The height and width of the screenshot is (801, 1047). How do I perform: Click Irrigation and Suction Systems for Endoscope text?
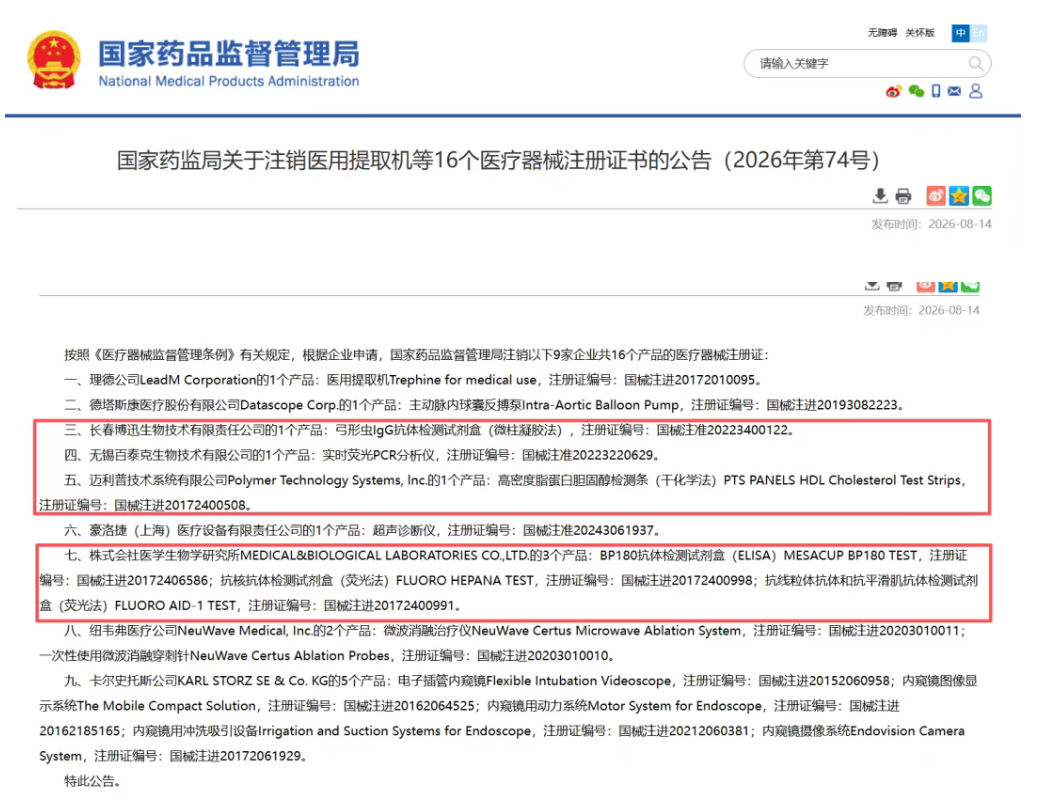click(394, 731)
